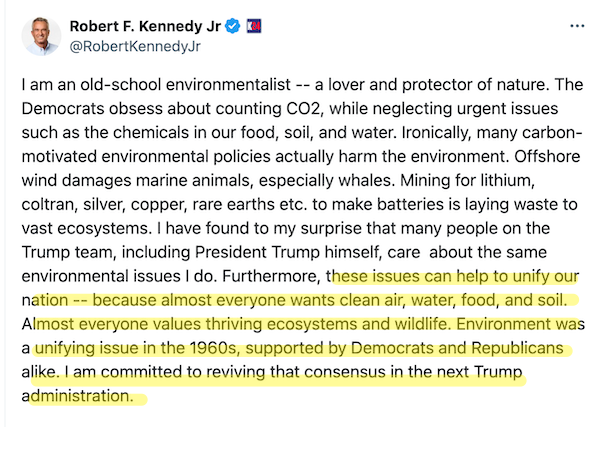Open Robert F. Kennedy Jr profile picture

pos(41,36)
